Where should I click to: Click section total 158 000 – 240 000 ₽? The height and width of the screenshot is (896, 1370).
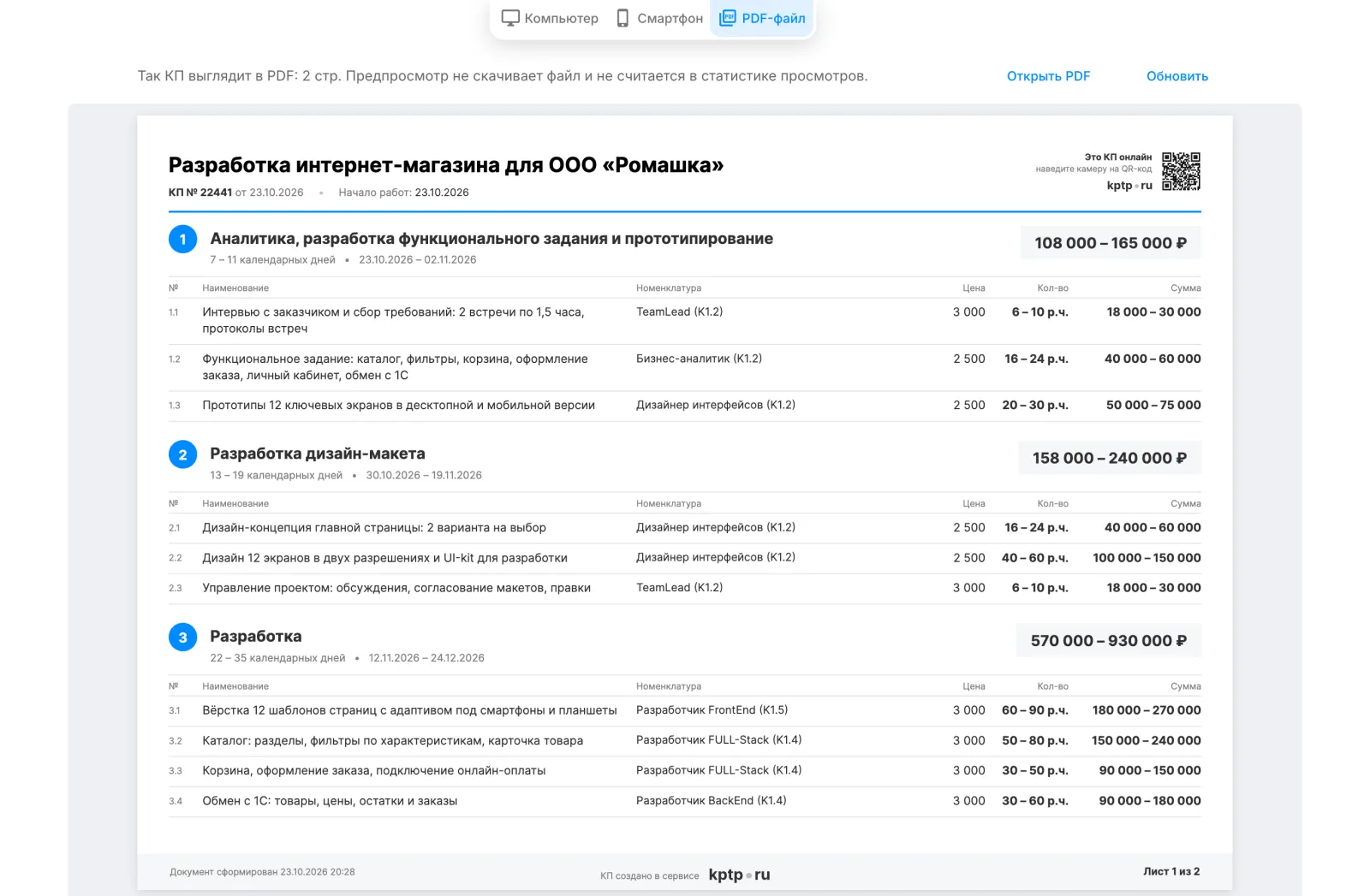(x=1110, y=458)
